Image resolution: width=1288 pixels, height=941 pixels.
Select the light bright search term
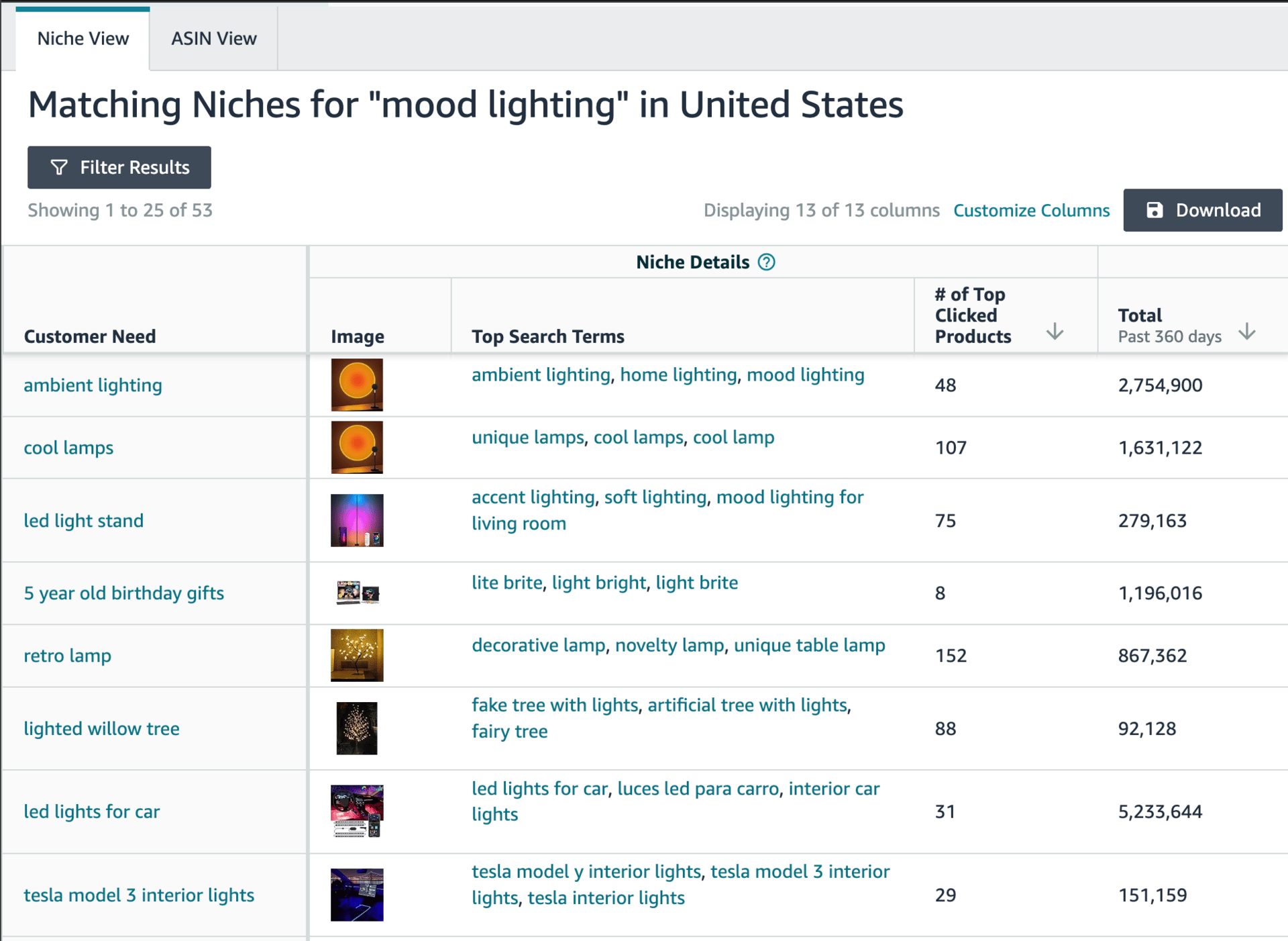(599, 583)
